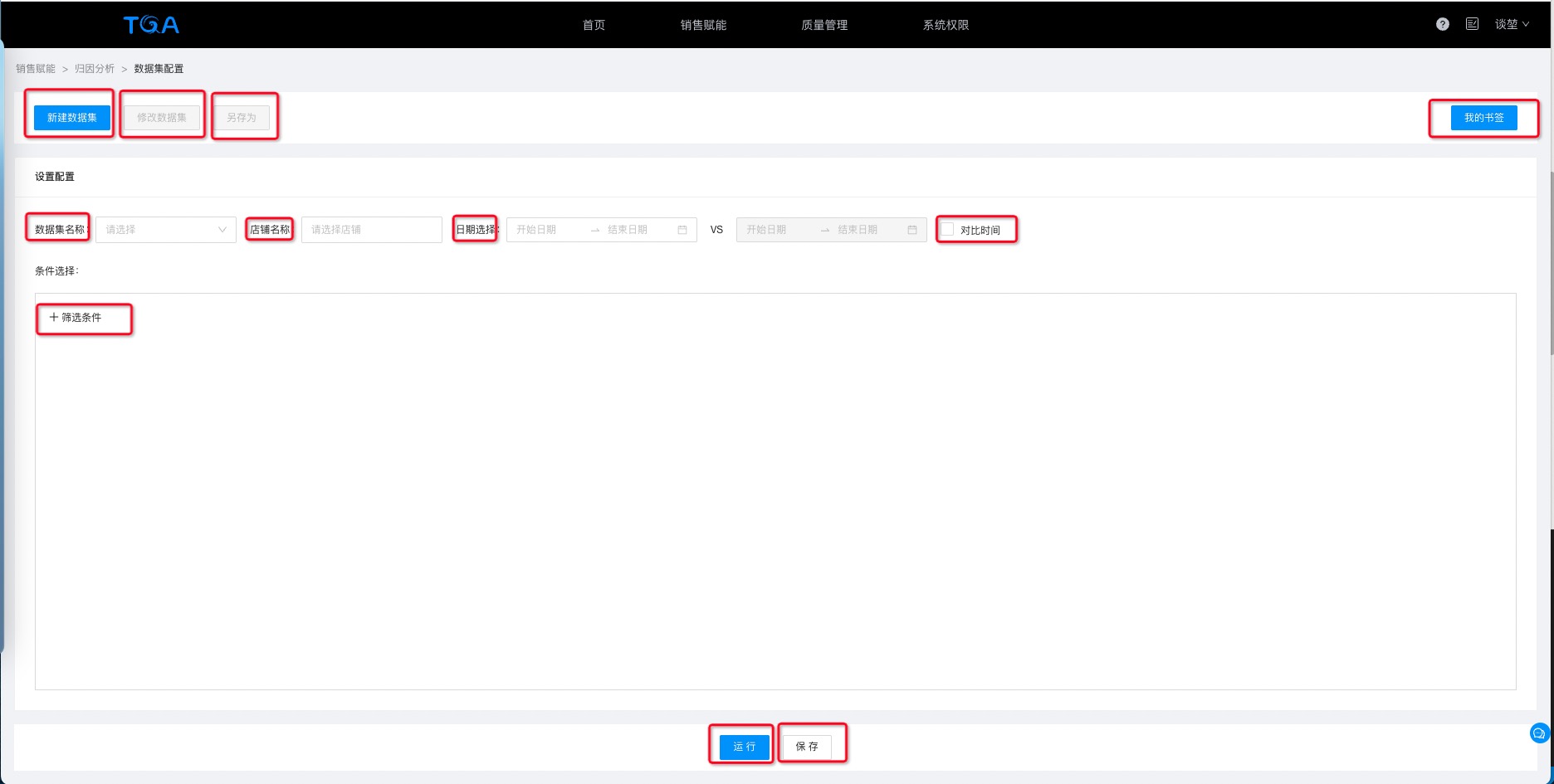Screen dimensions: 1554x784
Task: Click the 设置配置 section title
Action: coord(55,177)
